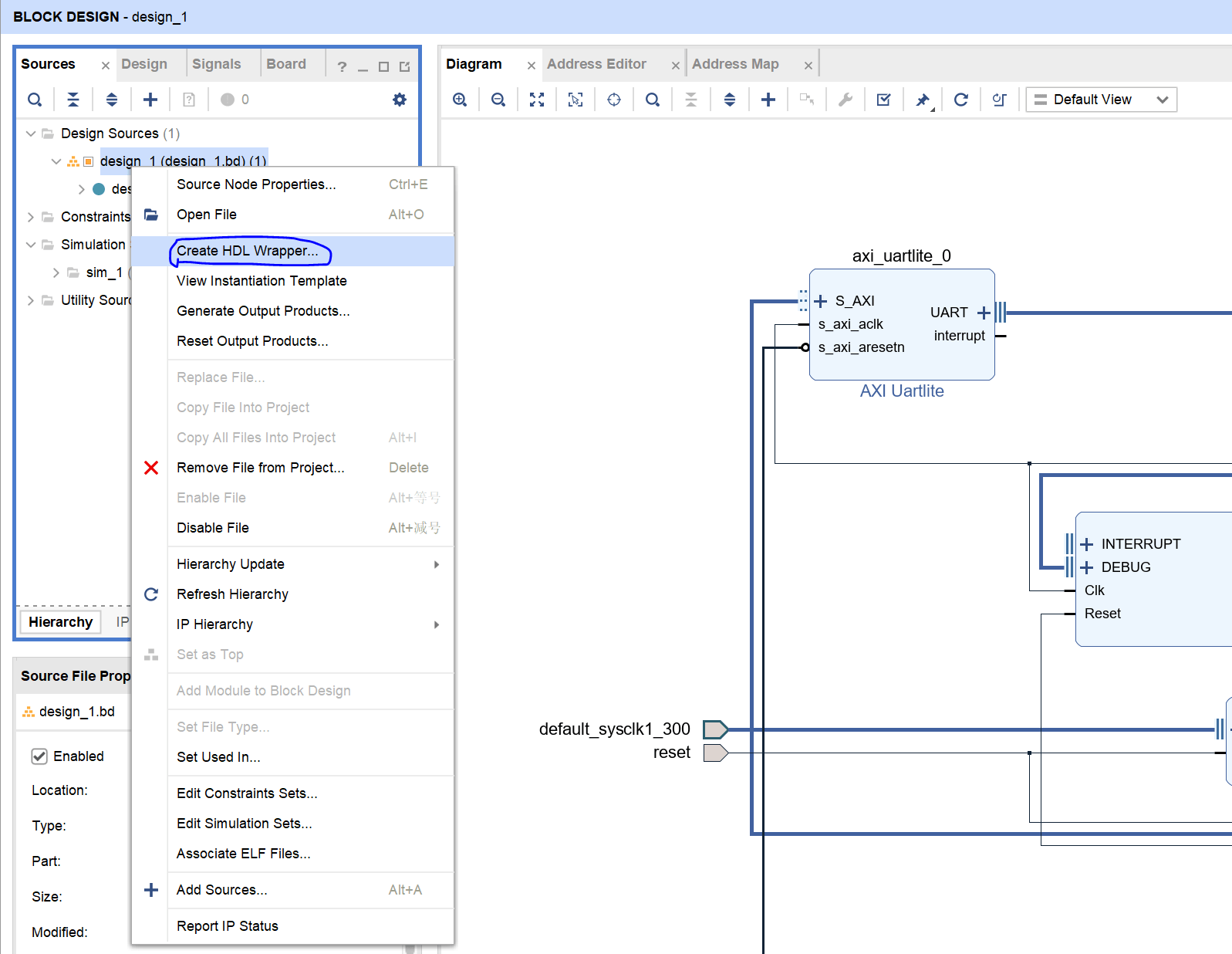
Task: Open the Default View dropdown
Action: click(1101, 100)
